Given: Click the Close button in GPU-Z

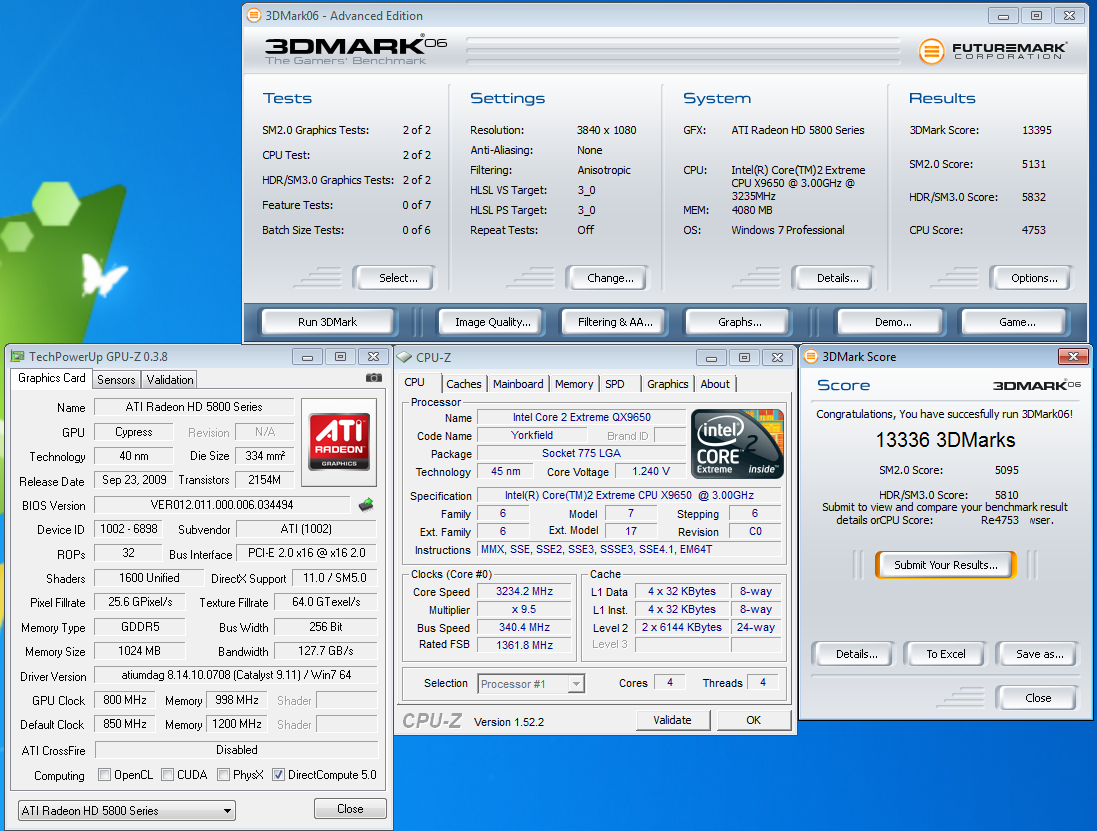Looking at the screenshot, I should point(350,809).
